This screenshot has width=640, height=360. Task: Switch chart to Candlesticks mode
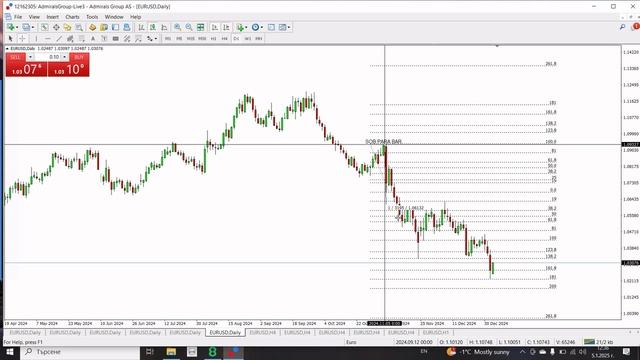153,27
